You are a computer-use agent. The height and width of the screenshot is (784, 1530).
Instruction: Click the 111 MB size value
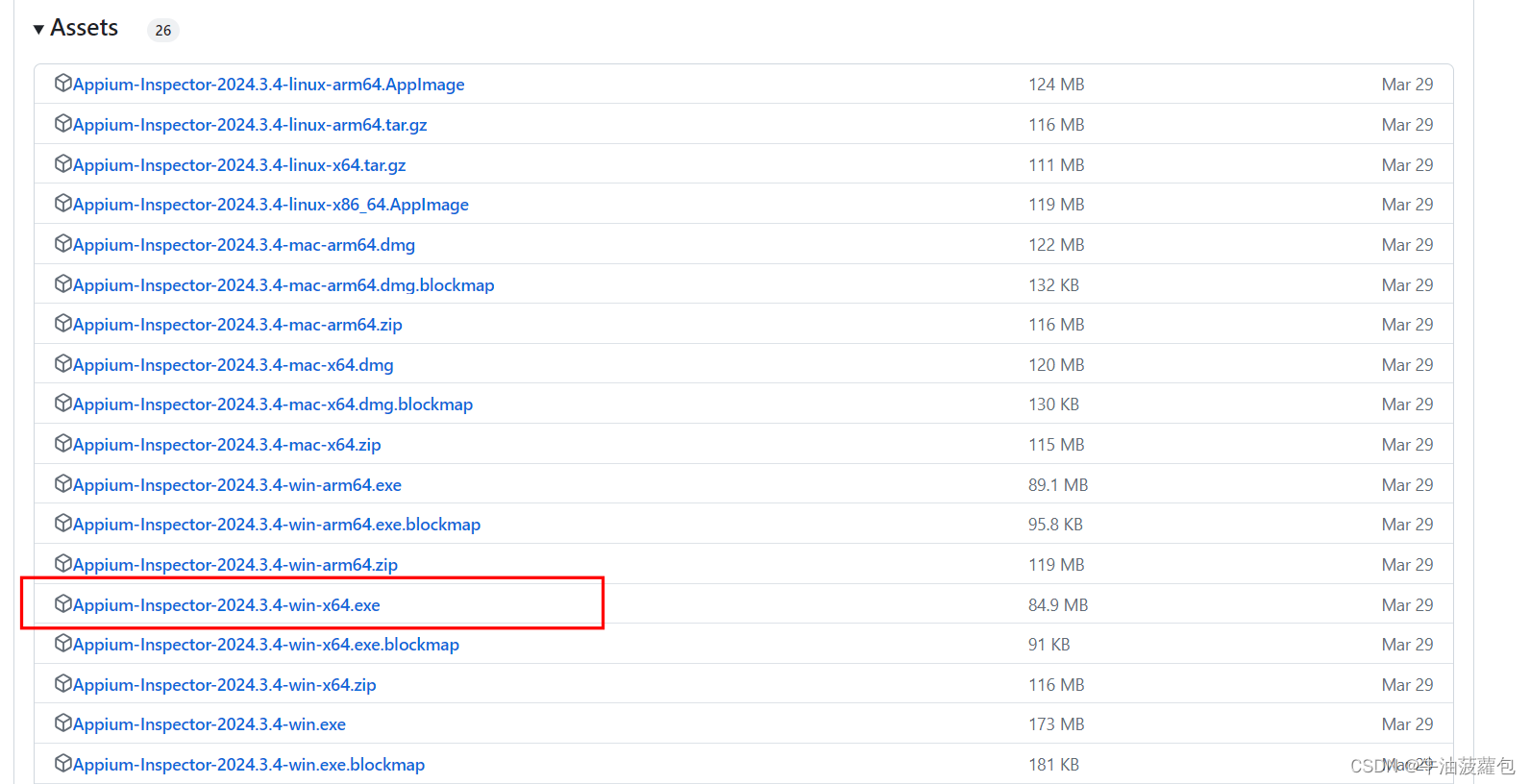pyautogui.click(x=1056, y=165)
